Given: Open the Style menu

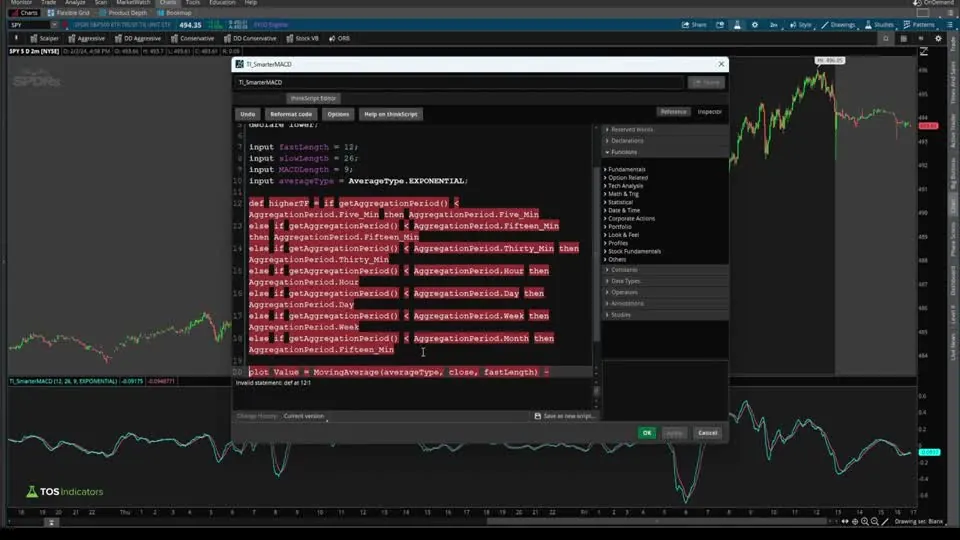Looking at the screenshot, I should click(800, 24).
